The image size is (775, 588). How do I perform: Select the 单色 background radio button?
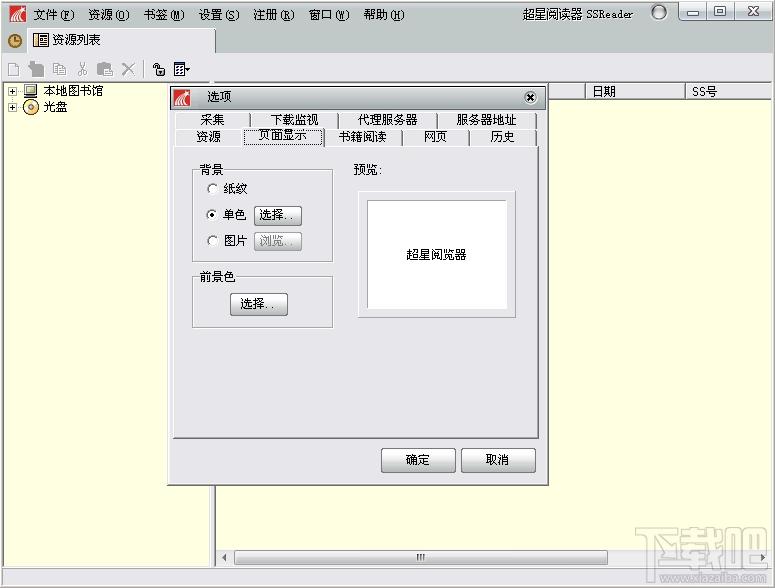click(212, 214)
